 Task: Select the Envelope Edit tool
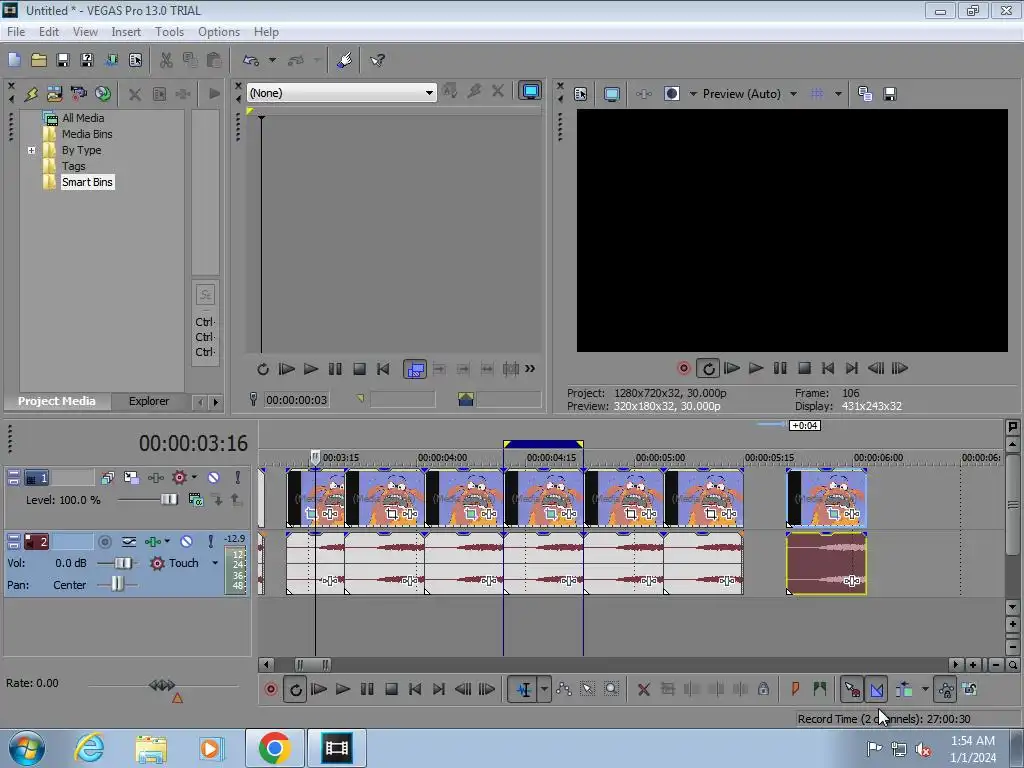(x=564, y=690)
